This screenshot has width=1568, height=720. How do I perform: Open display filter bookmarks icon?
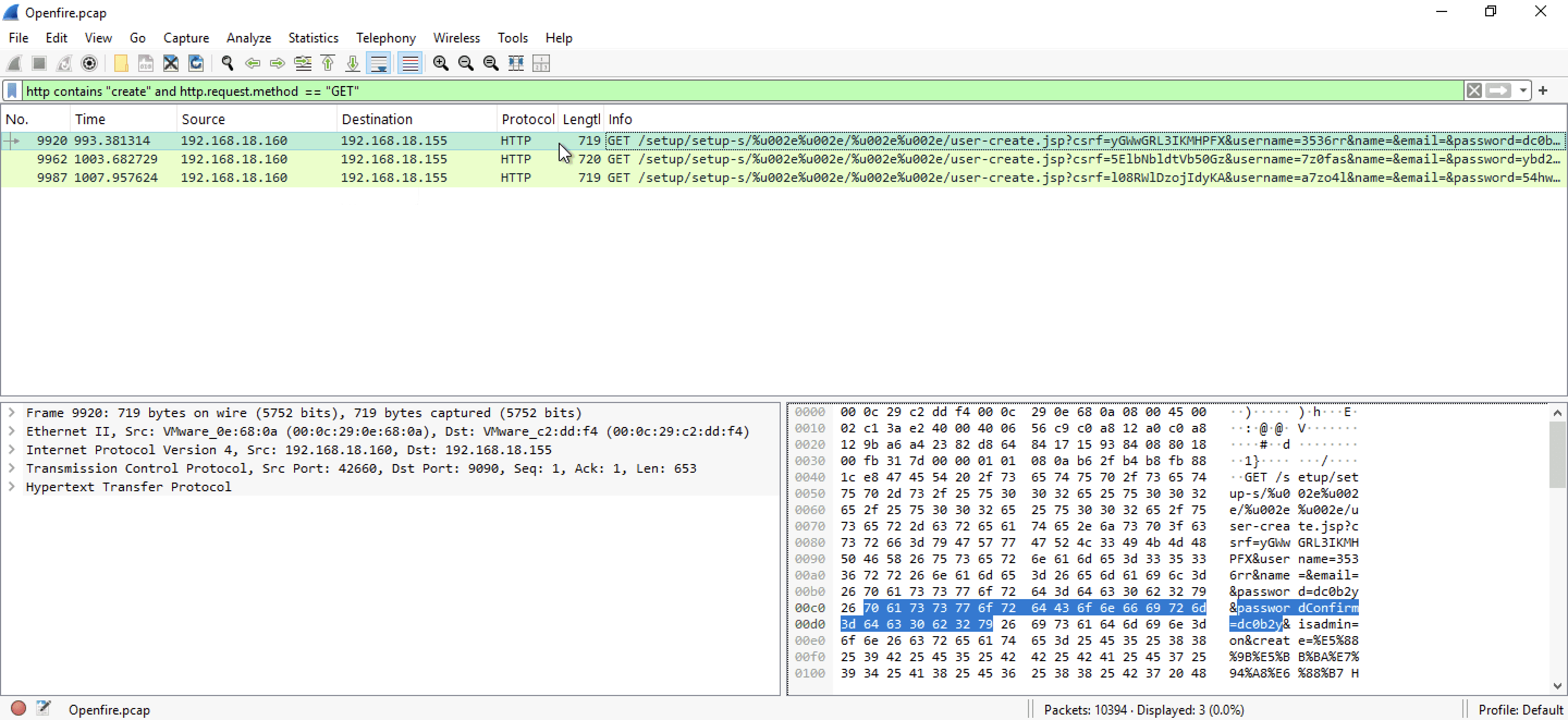pyautogui.click(x=12, y=91)
